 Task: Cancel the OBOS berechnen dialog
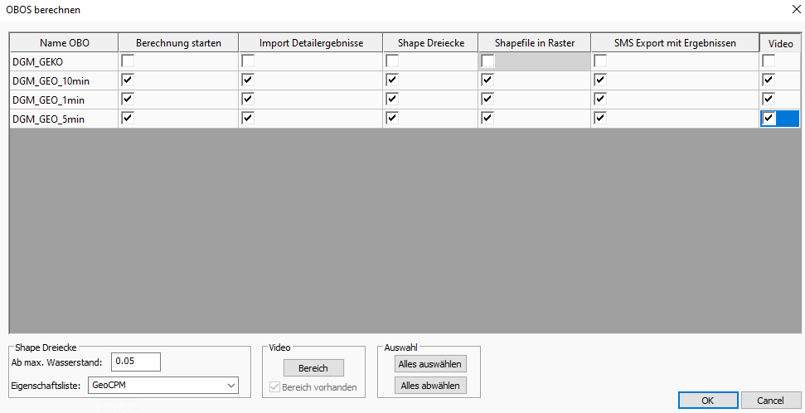coord(770,400)
